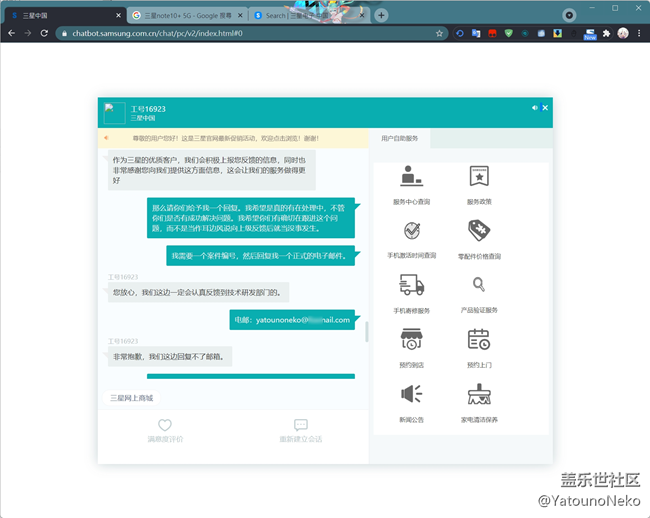The width and height of the screenshot is (650, 518).
Task: Click the promotional notice banner text
Action: tap(226, 138)
